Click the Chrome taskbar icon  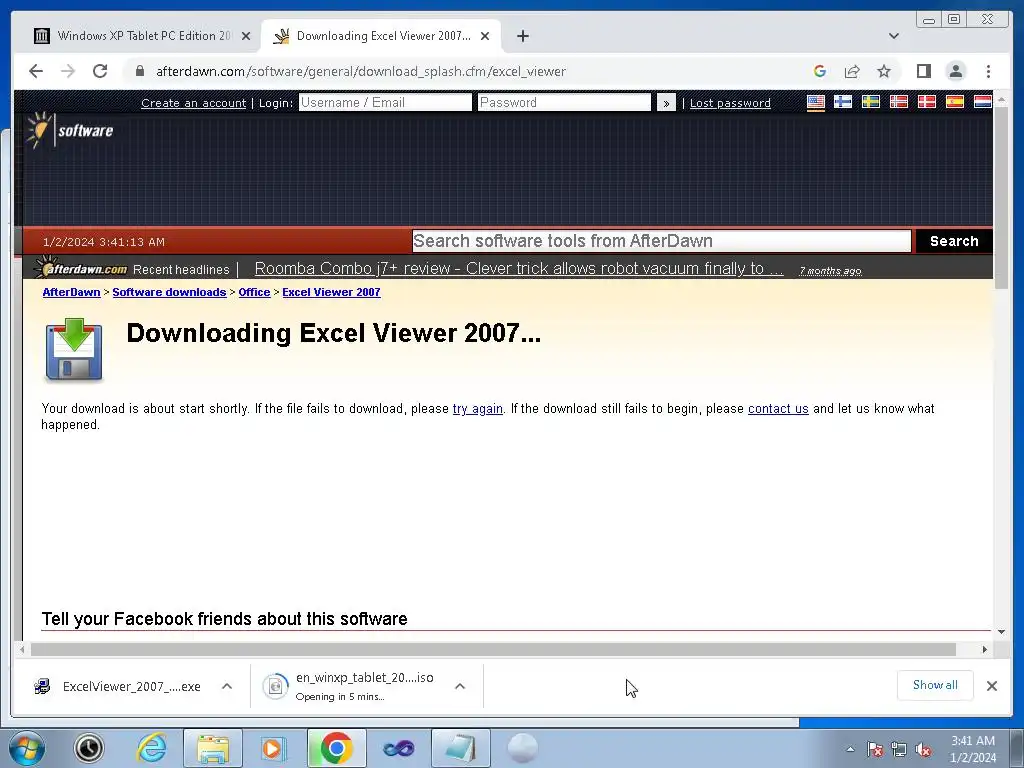pyautogui.click(x=336, y=748)
